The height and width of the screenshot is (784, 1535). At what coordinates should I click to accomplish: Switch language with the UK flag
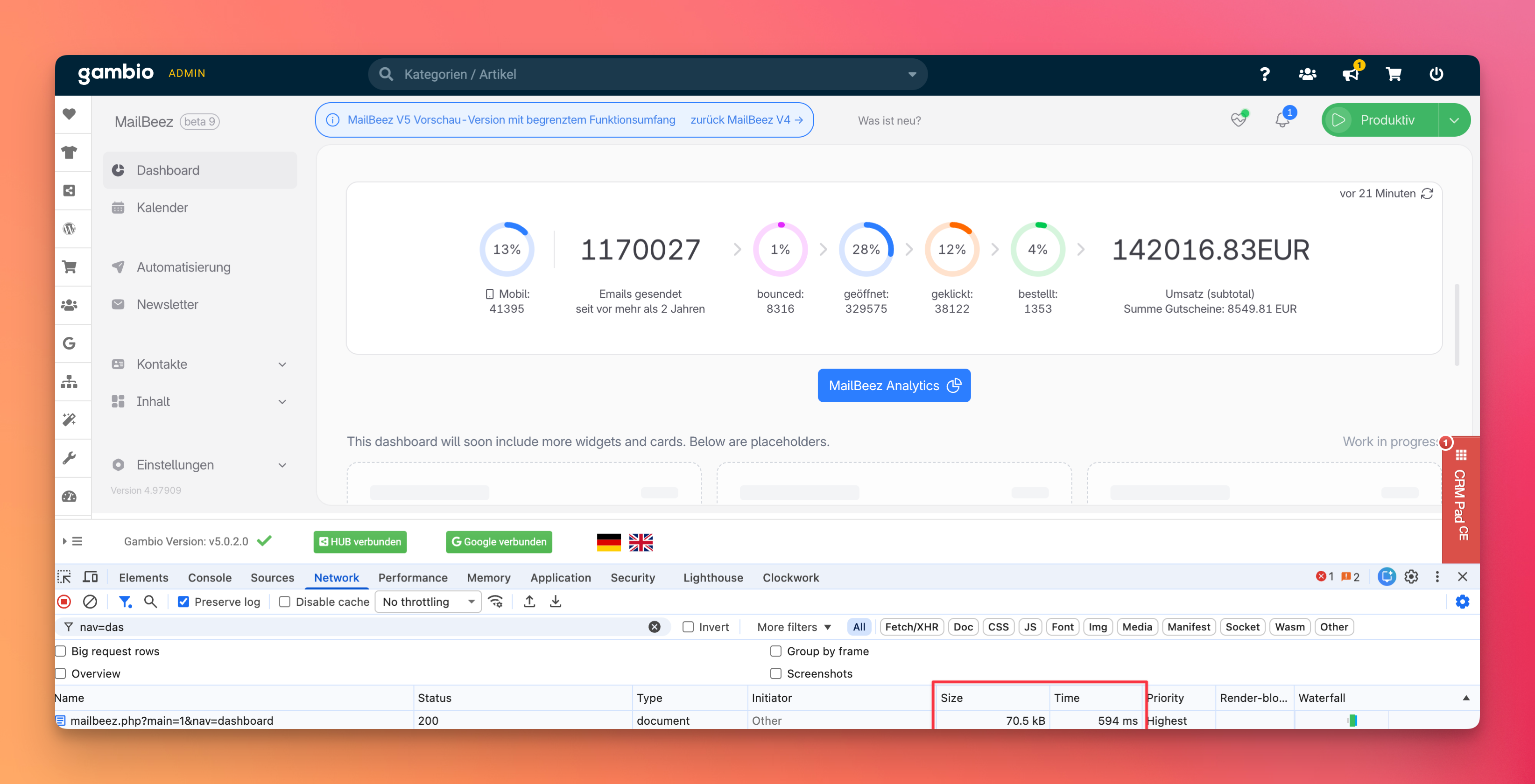[641, 542]
